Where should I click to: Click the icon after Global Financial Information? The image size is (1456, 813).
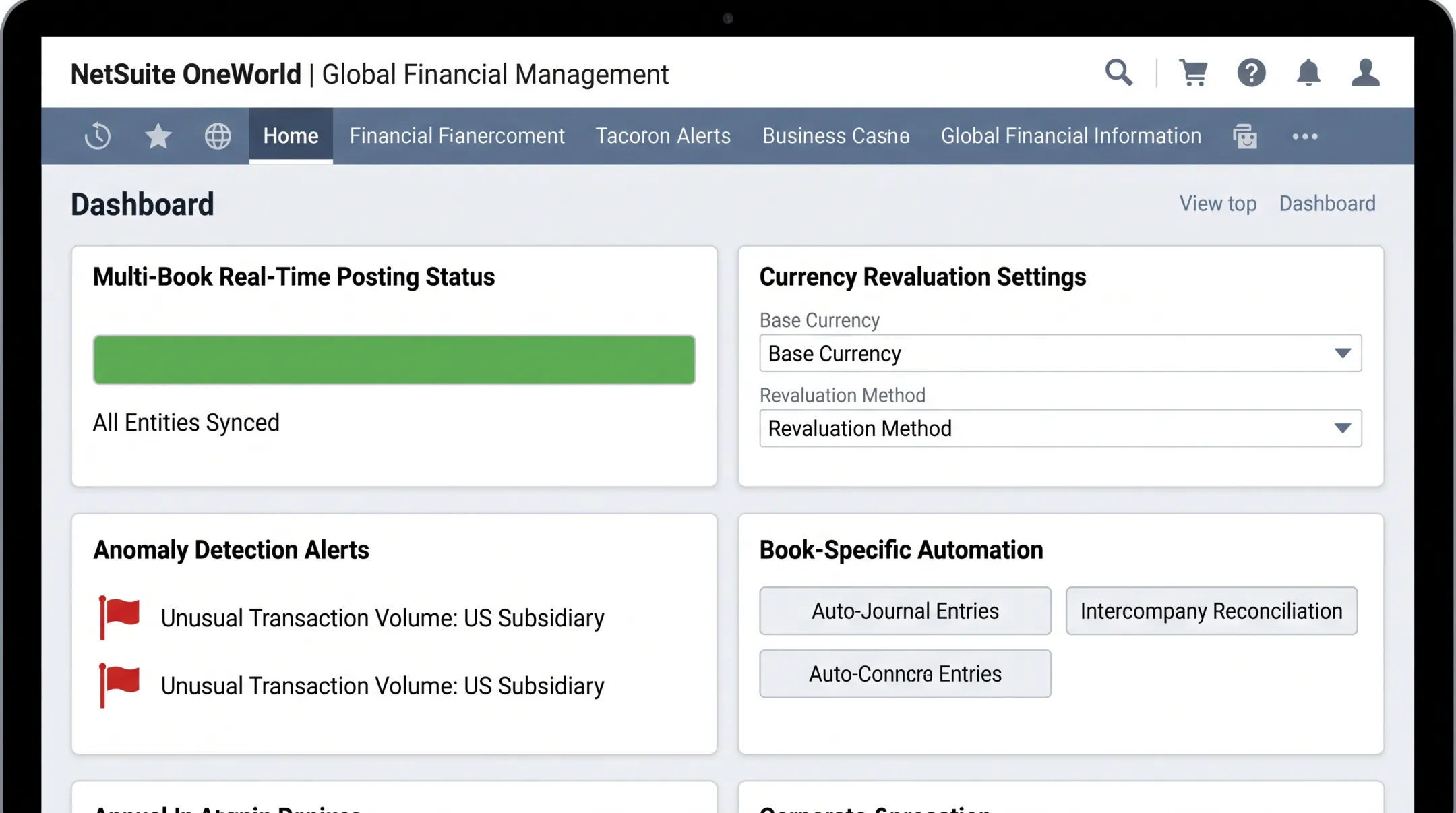click(x=1245, y=136)
